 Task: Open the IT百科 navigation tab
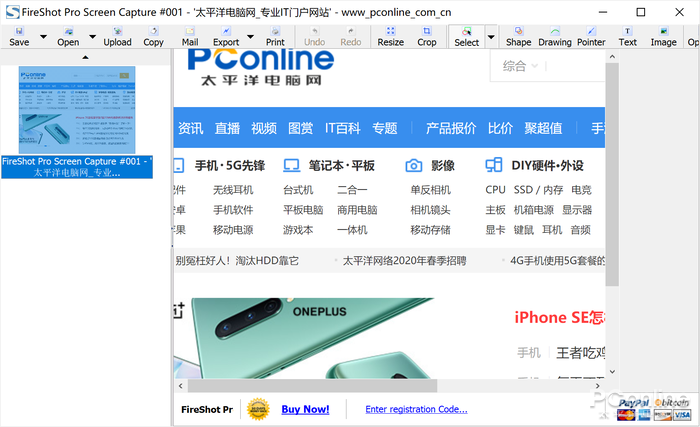342,128
